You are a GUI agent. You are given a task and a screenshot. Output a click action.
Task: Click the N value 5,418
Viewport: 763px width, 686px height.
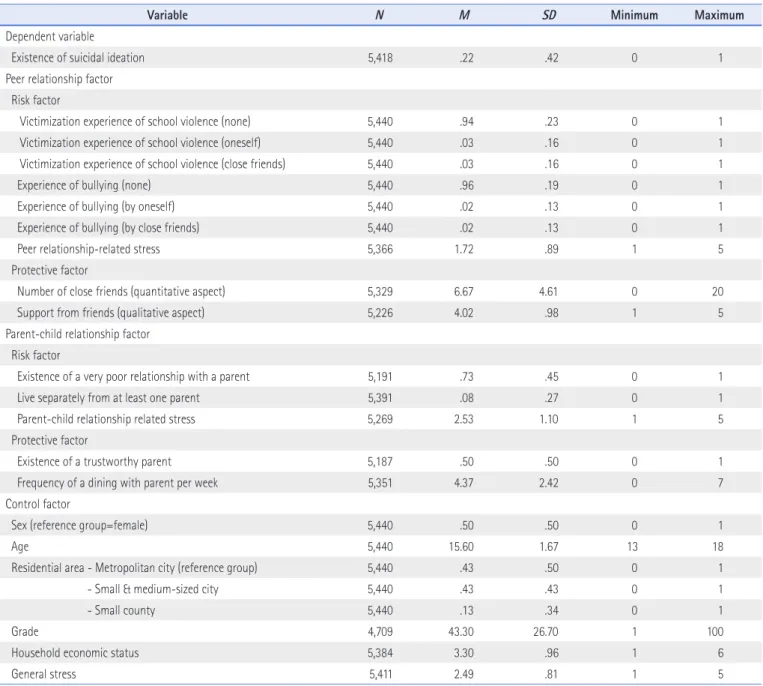[x=380, y=58]
